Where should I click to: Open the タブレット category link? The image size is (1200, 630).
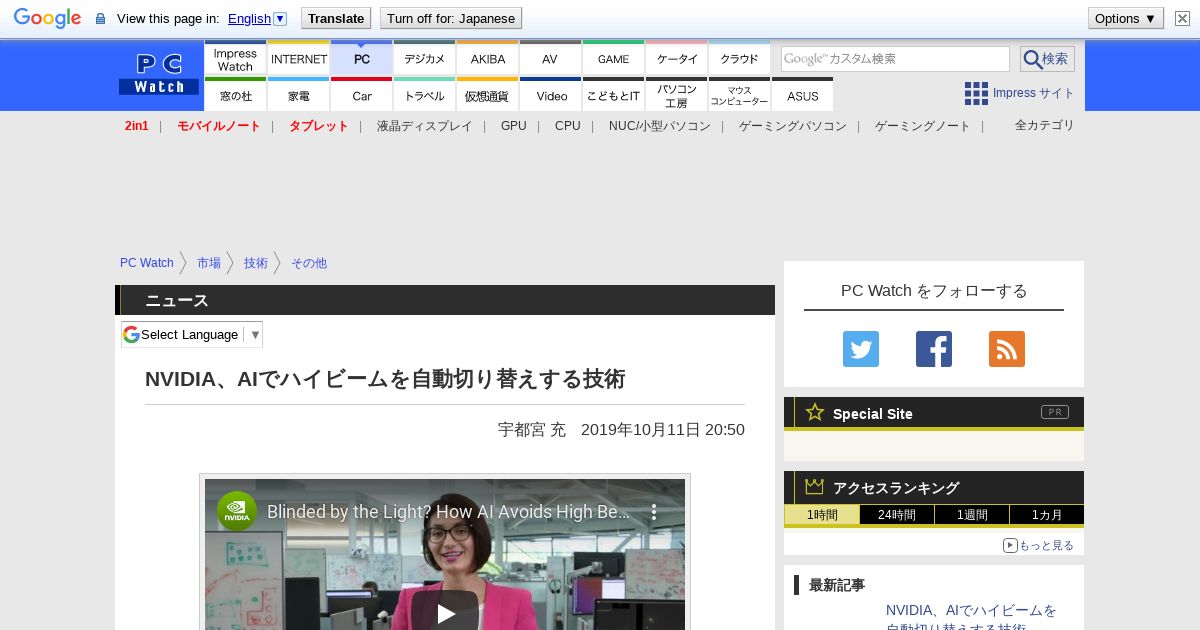tap(319, 126)
